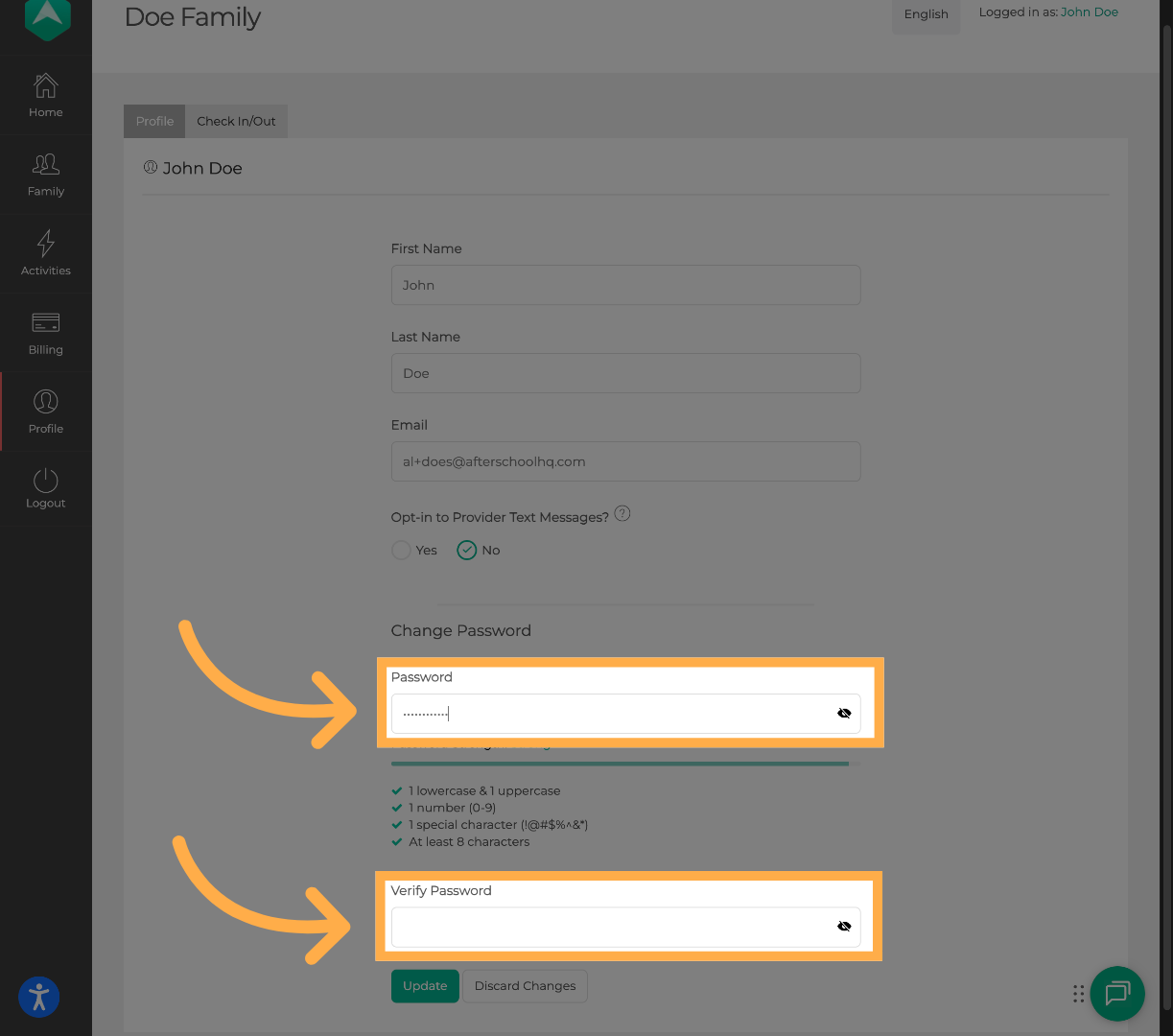1173x1036 pixels.
Task: Click the Logout power icon
Action: point(45,481)
